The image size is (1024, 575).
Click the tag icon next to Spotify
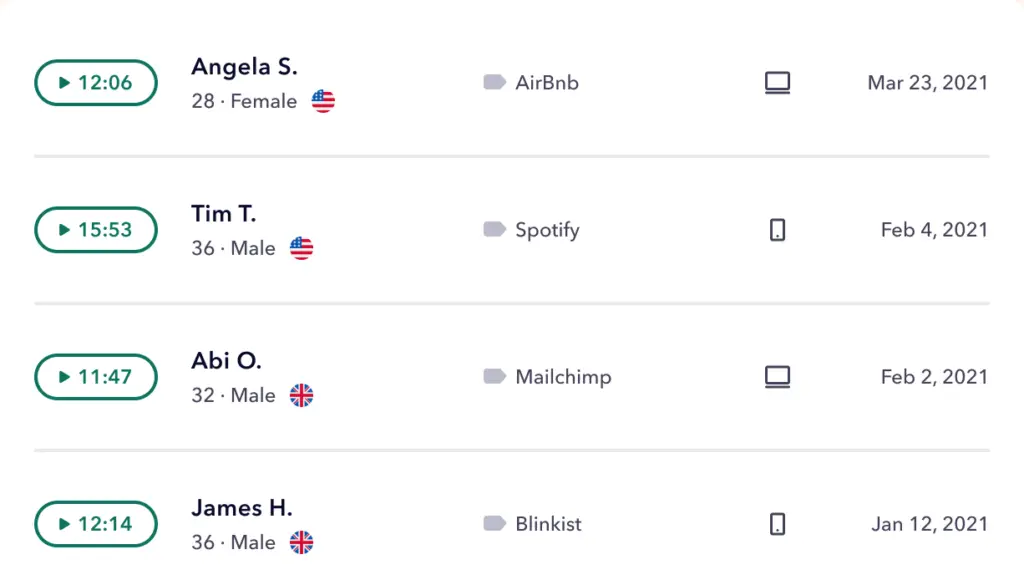click(494, 230)
